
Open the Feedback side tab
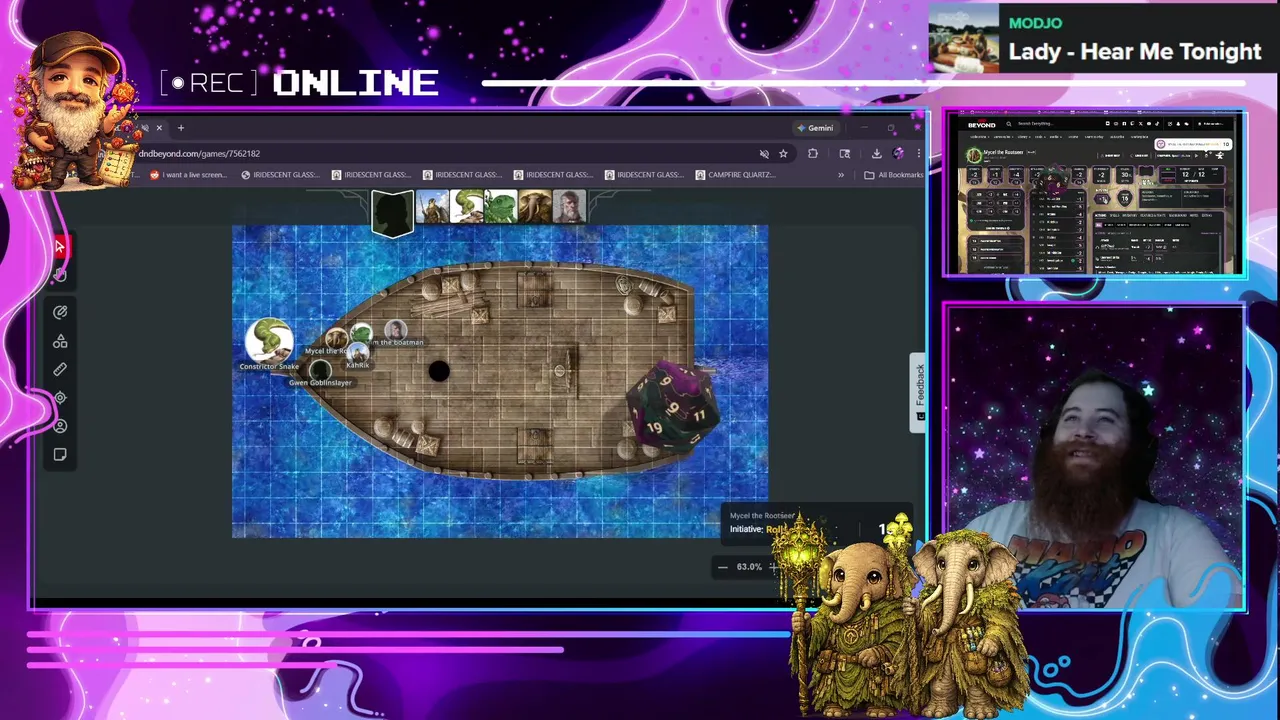click(918, 392)
